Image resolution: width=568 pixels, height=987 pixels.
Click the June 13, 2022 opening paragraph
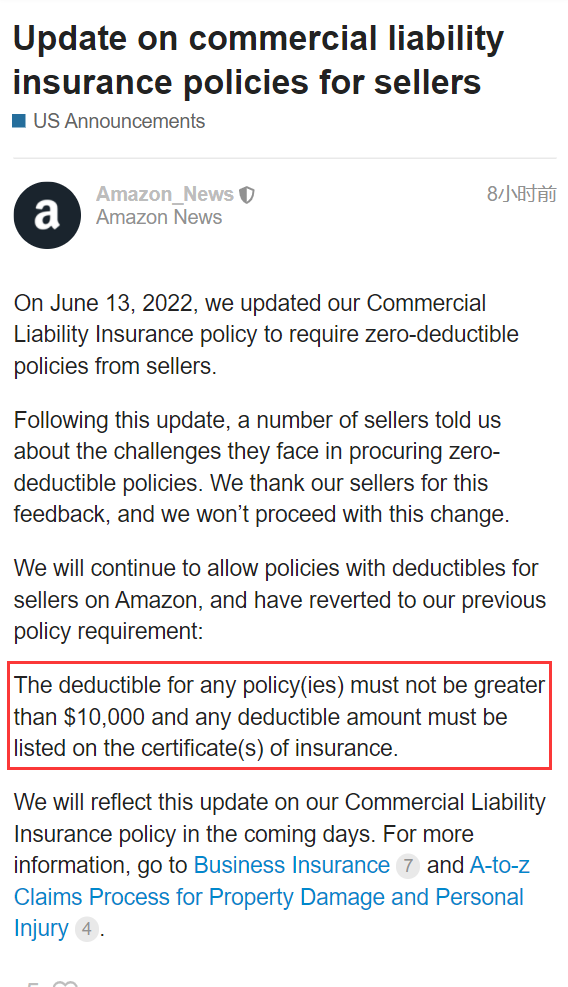click(x=266, y=334)
